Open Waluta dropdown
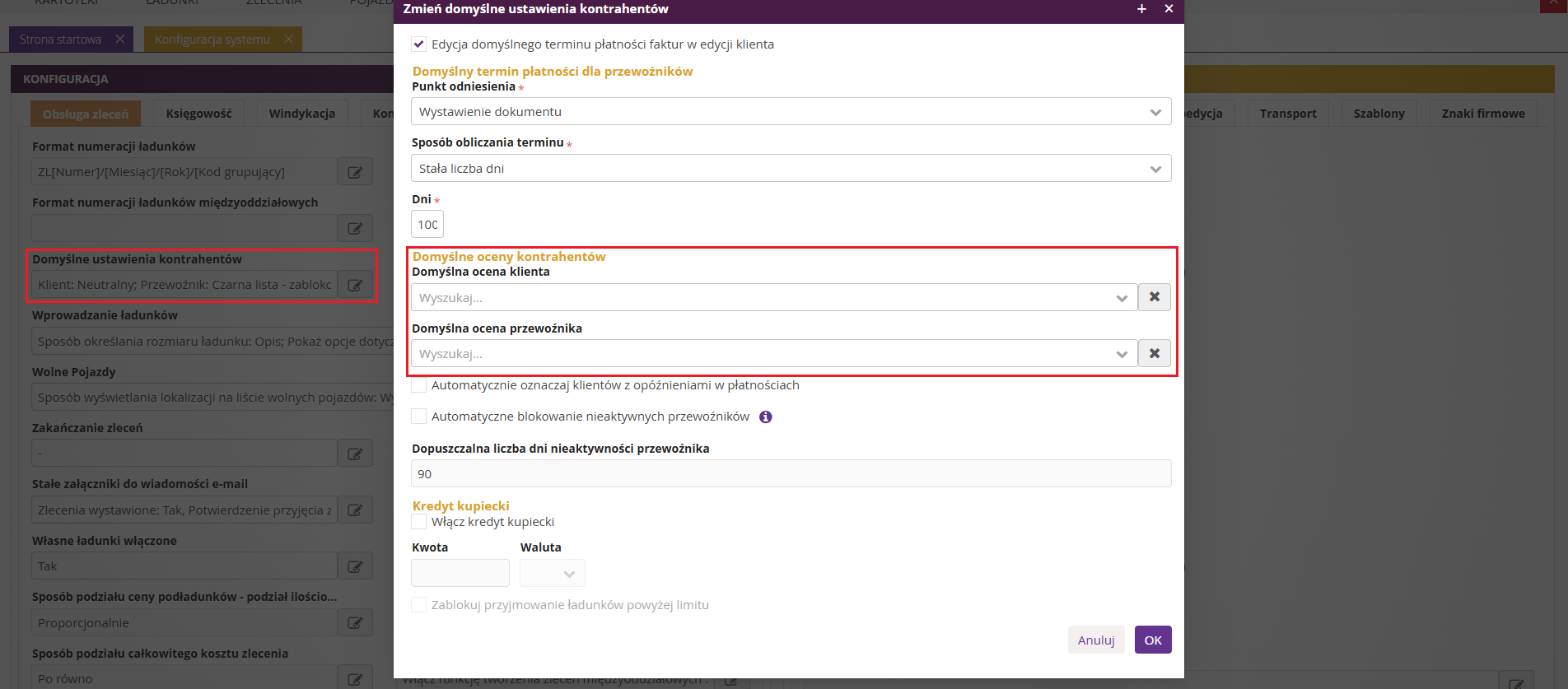The image size is (1568, 689). click(553, 573)
